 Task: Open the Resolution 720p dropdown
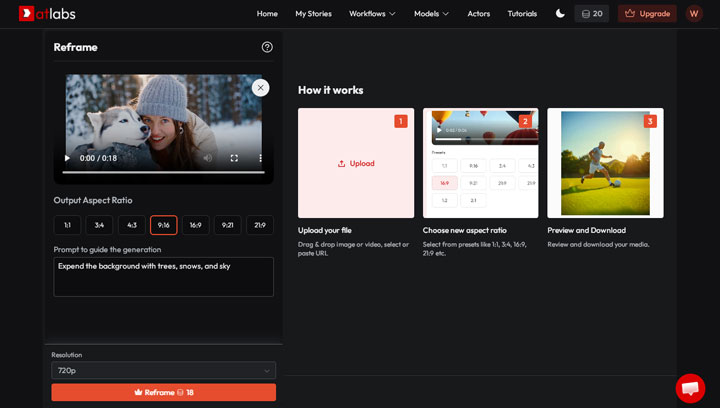click(x=163, y=370)
